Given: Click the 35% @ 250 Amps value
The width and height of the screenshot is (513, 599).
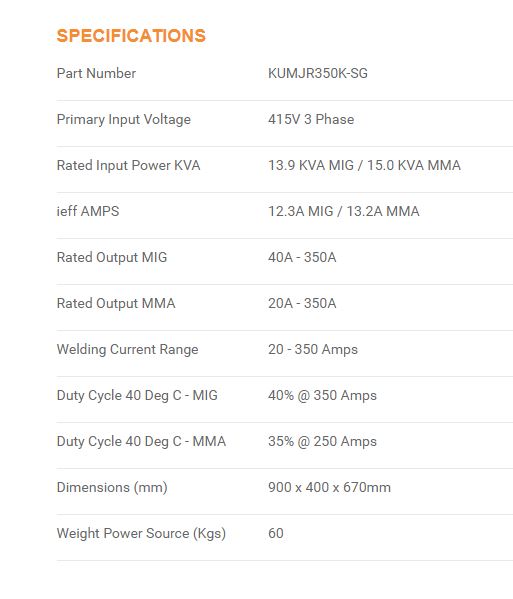Looking at the screenshot, I should [x=322, y=442].
